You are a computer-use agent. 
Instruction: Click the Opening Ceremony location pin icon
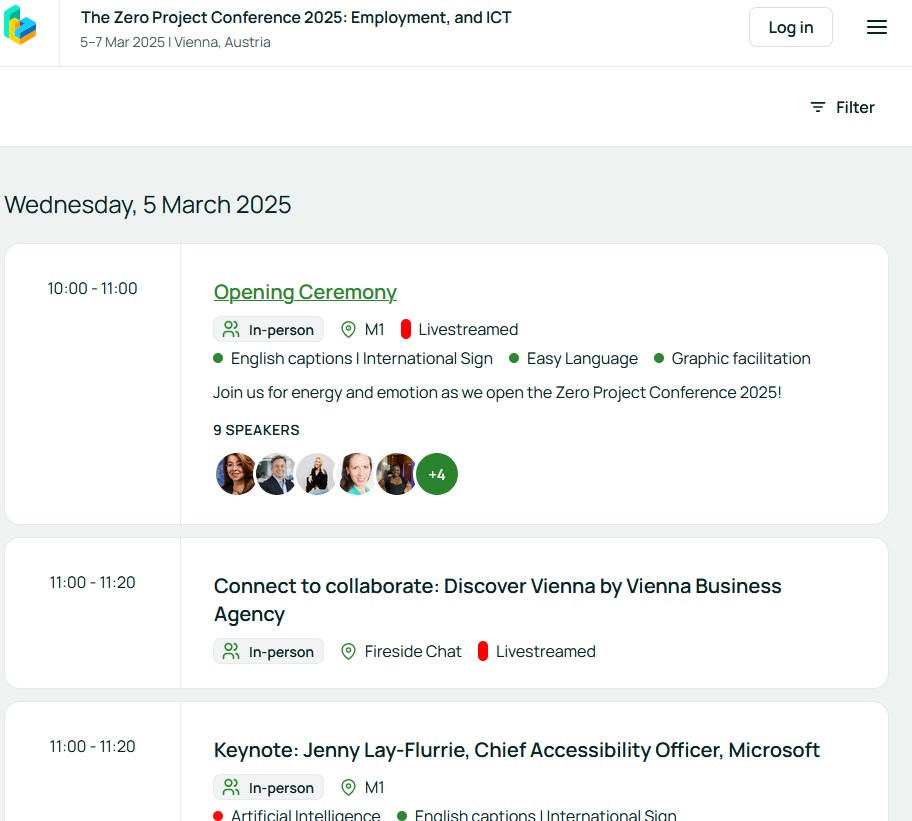point(348,330)
